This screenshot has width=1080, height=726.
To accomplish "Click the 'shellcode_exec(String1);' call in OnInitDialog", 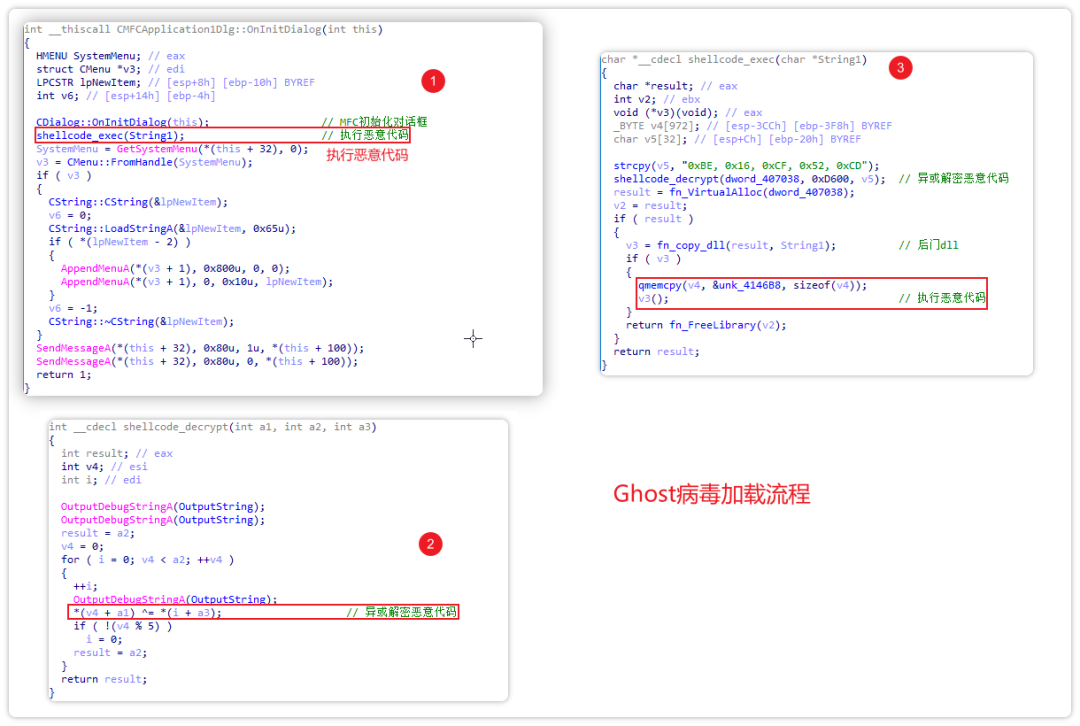I will tap(110, 136).
